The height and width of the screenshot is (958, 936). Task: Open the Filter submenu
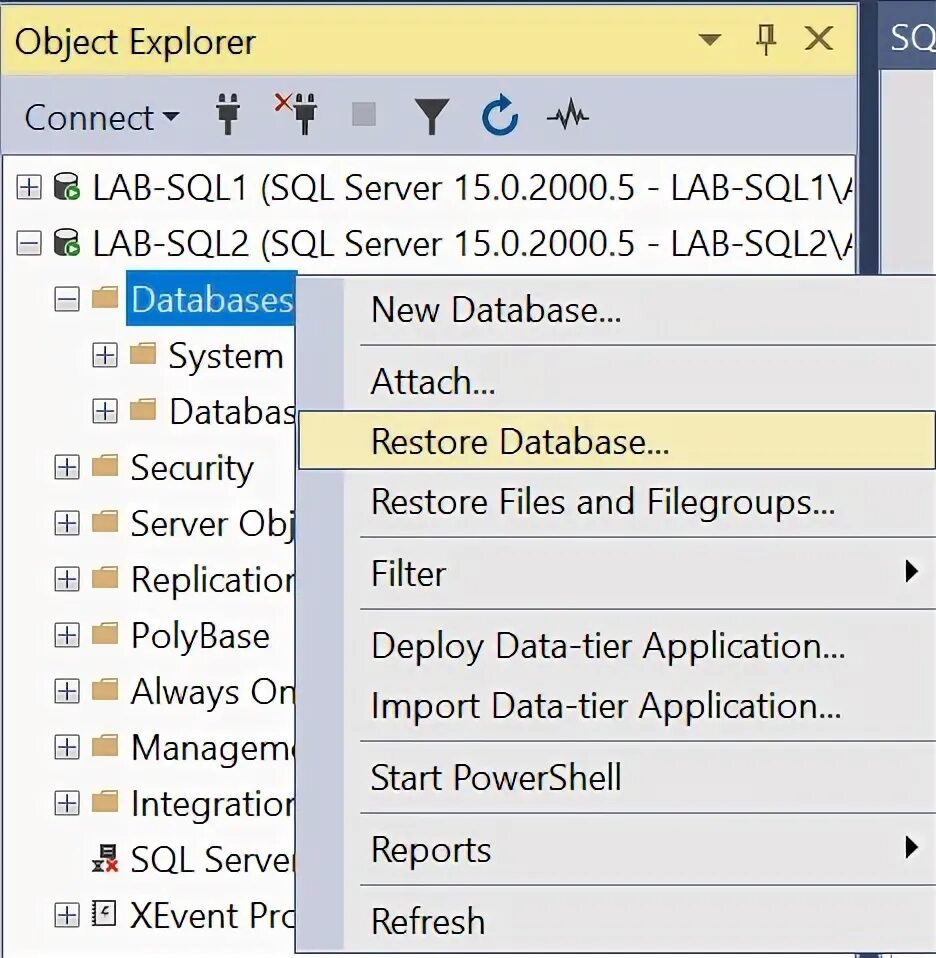click(617, 574)
